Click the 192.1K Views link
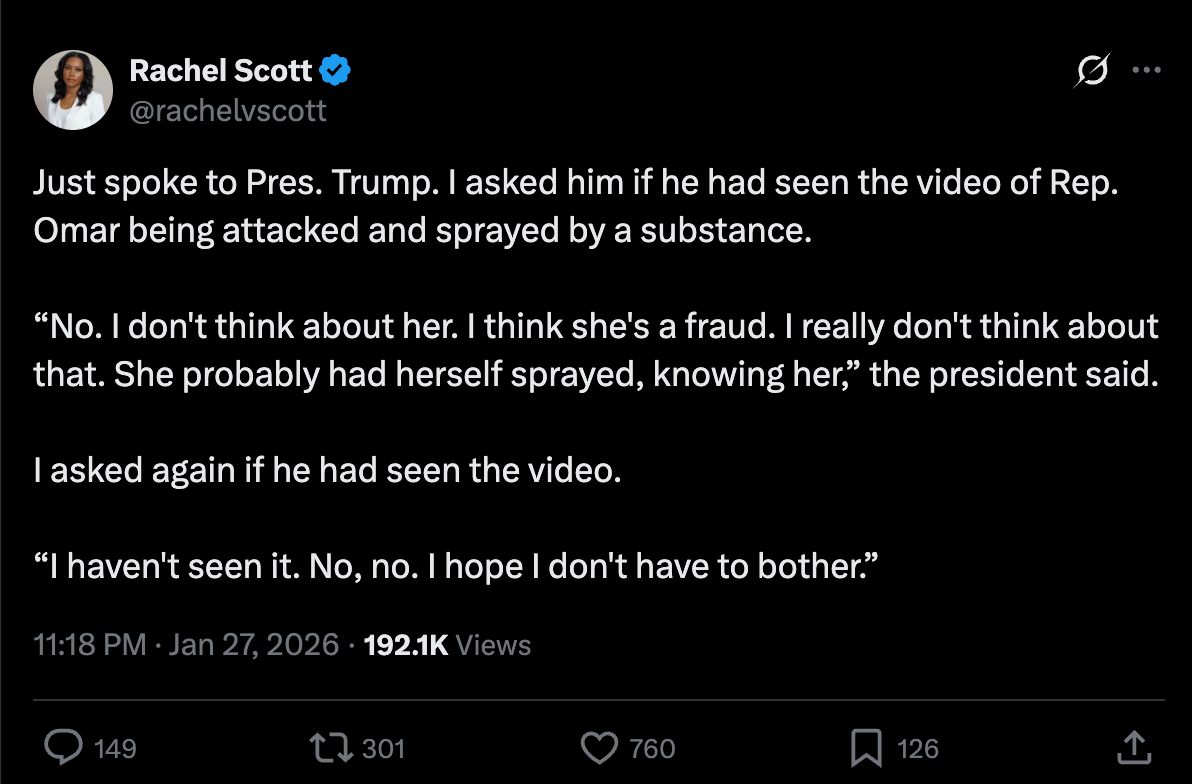 (446, 644)
